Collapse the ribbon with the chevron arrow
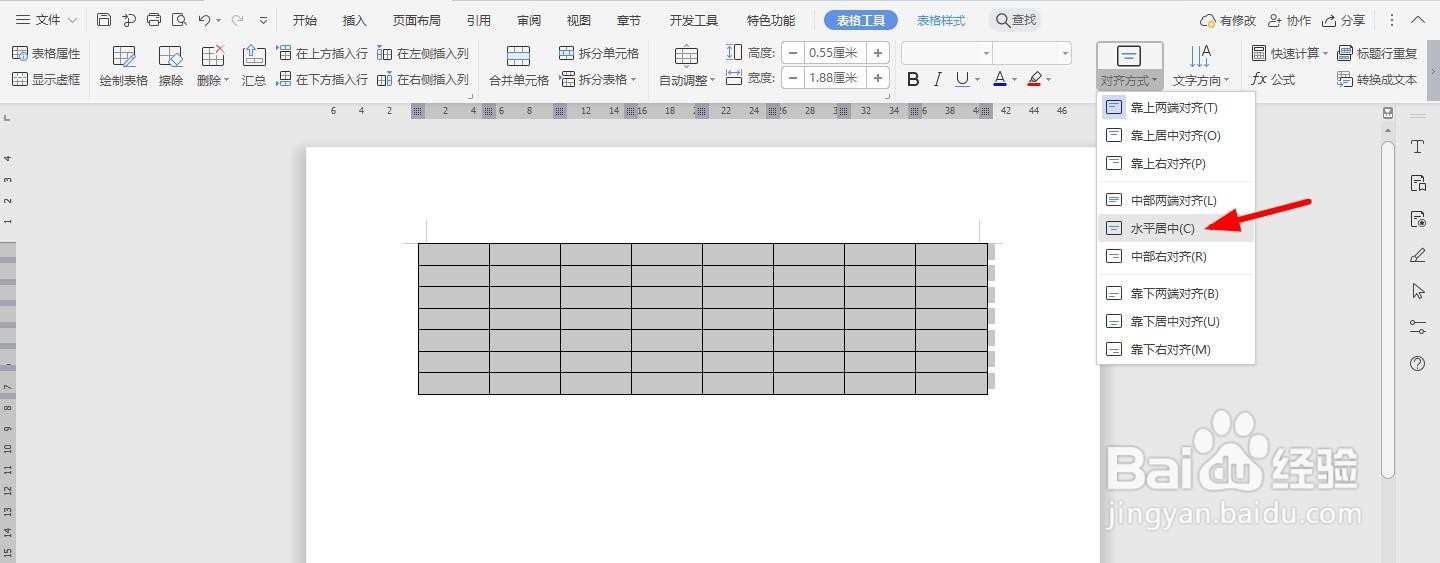Image resolution: width=1440 pixels, height=563 pixels. 1419,20
